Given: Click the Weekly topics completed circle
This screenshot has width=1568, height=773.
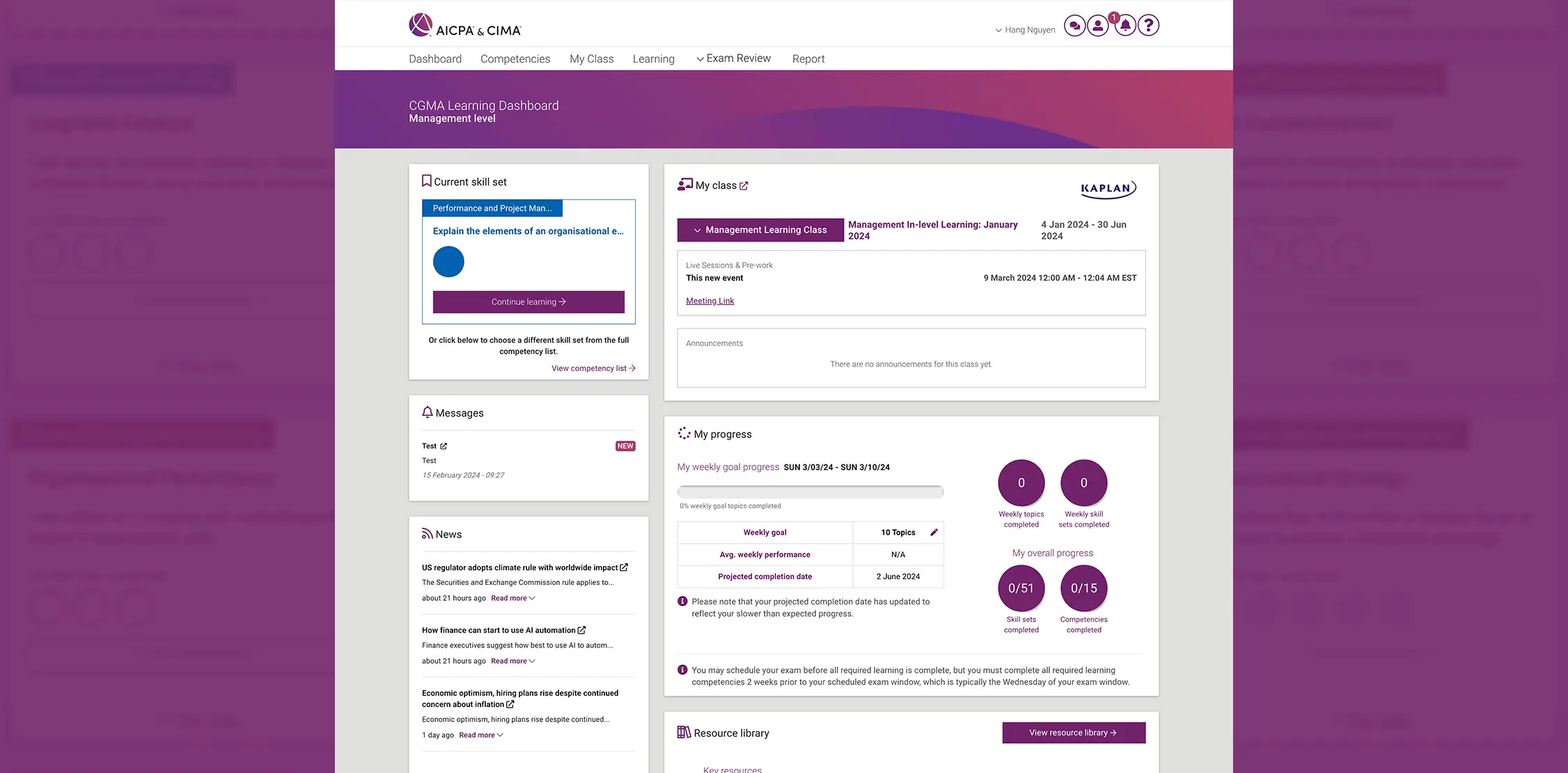Looking at the screenshot, I should 1021,483.
